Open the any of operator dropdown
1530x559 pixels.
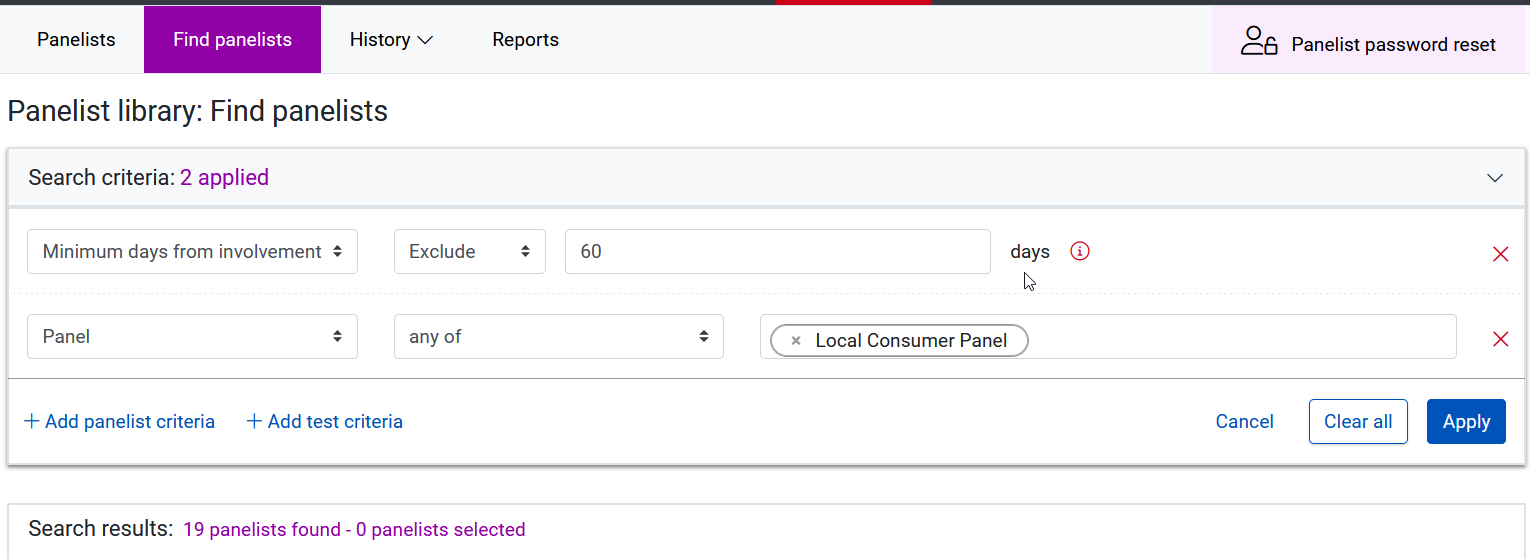[559, 337]
